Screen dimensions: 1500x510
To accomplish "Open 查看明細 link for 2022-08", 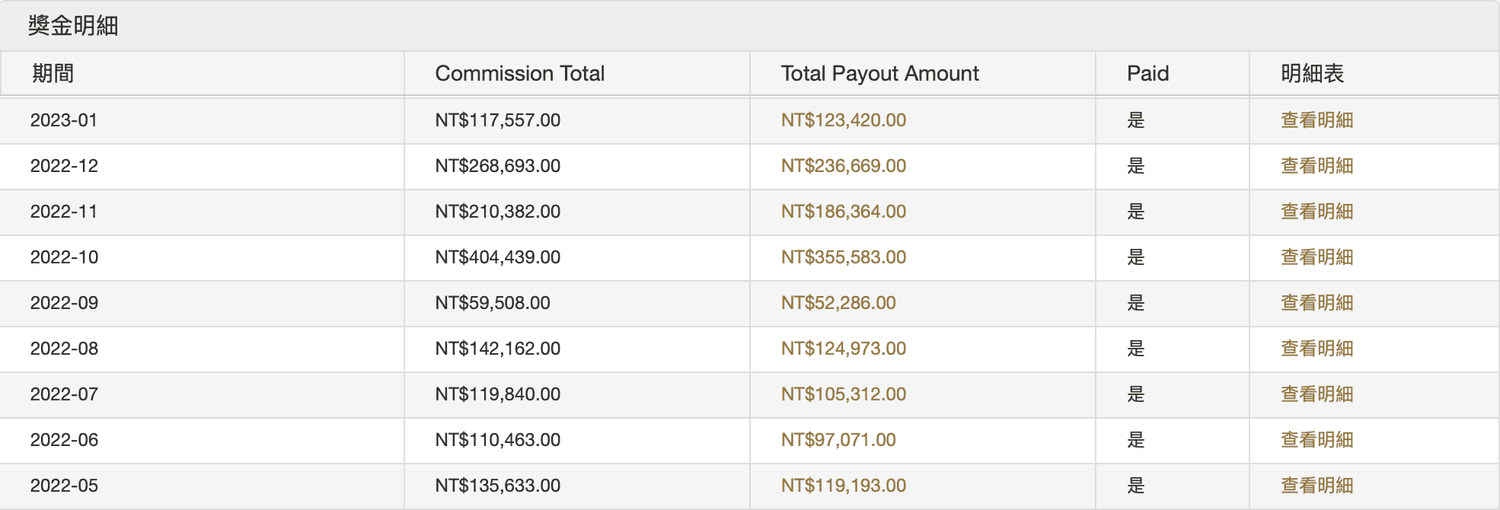I will 1317,349.
